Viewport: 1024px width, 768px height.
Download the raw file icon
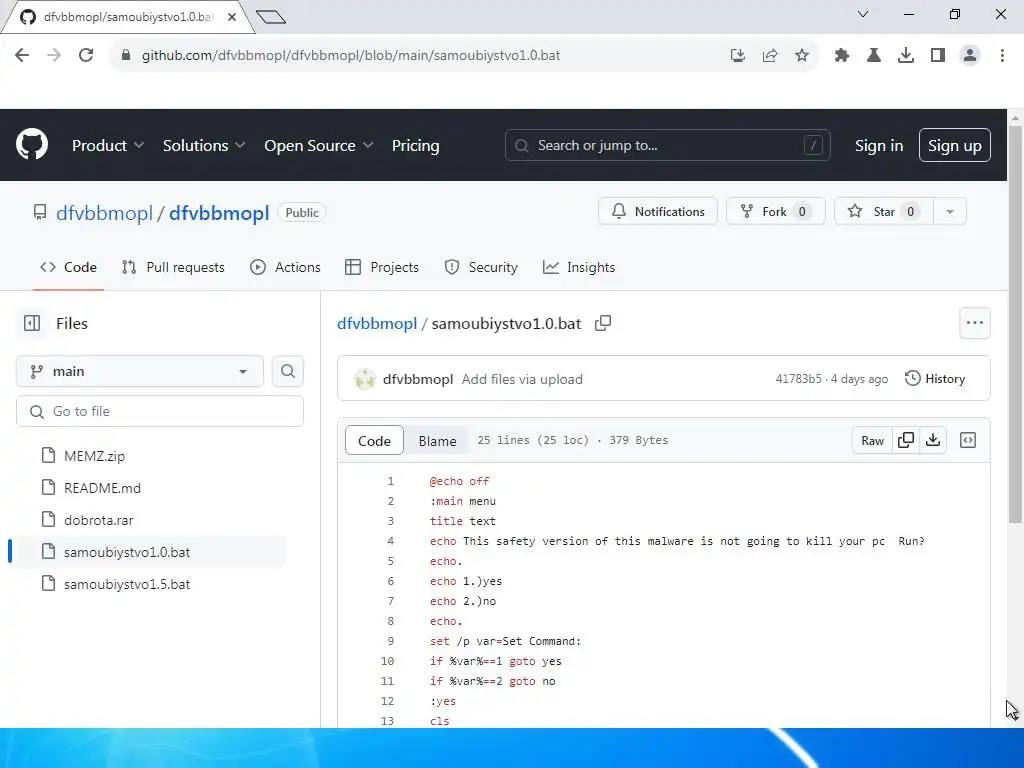(x=933, y=440)
